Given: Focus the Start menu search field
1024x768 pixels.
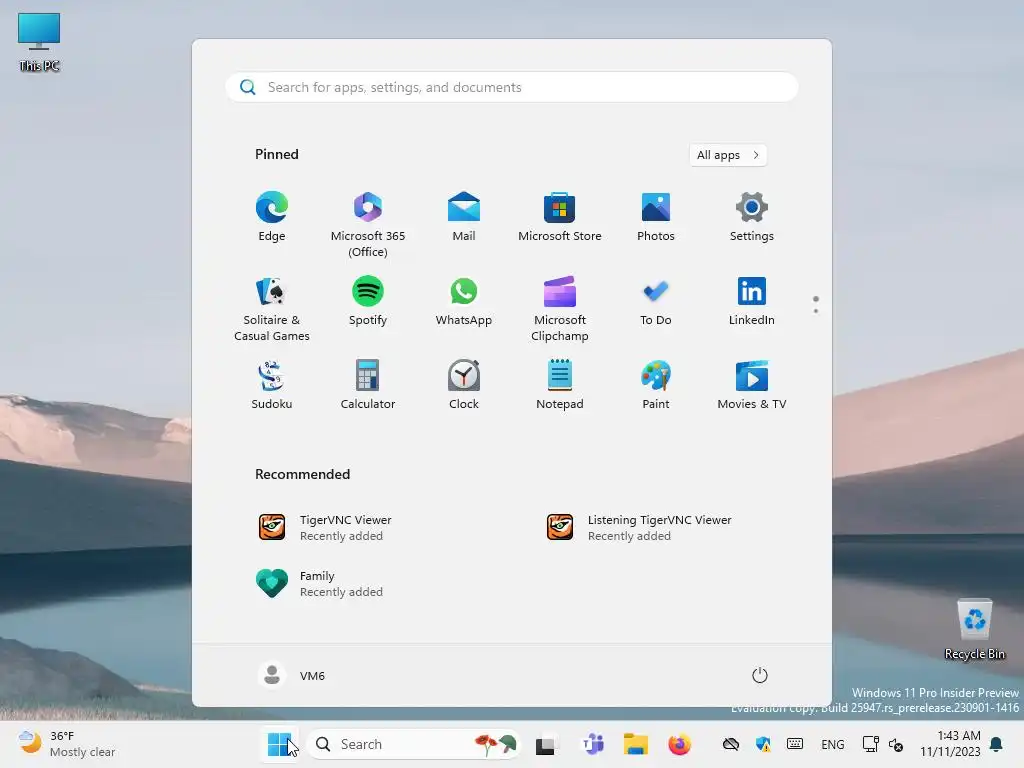Looking at the screenshot, I should pos(512,88).
